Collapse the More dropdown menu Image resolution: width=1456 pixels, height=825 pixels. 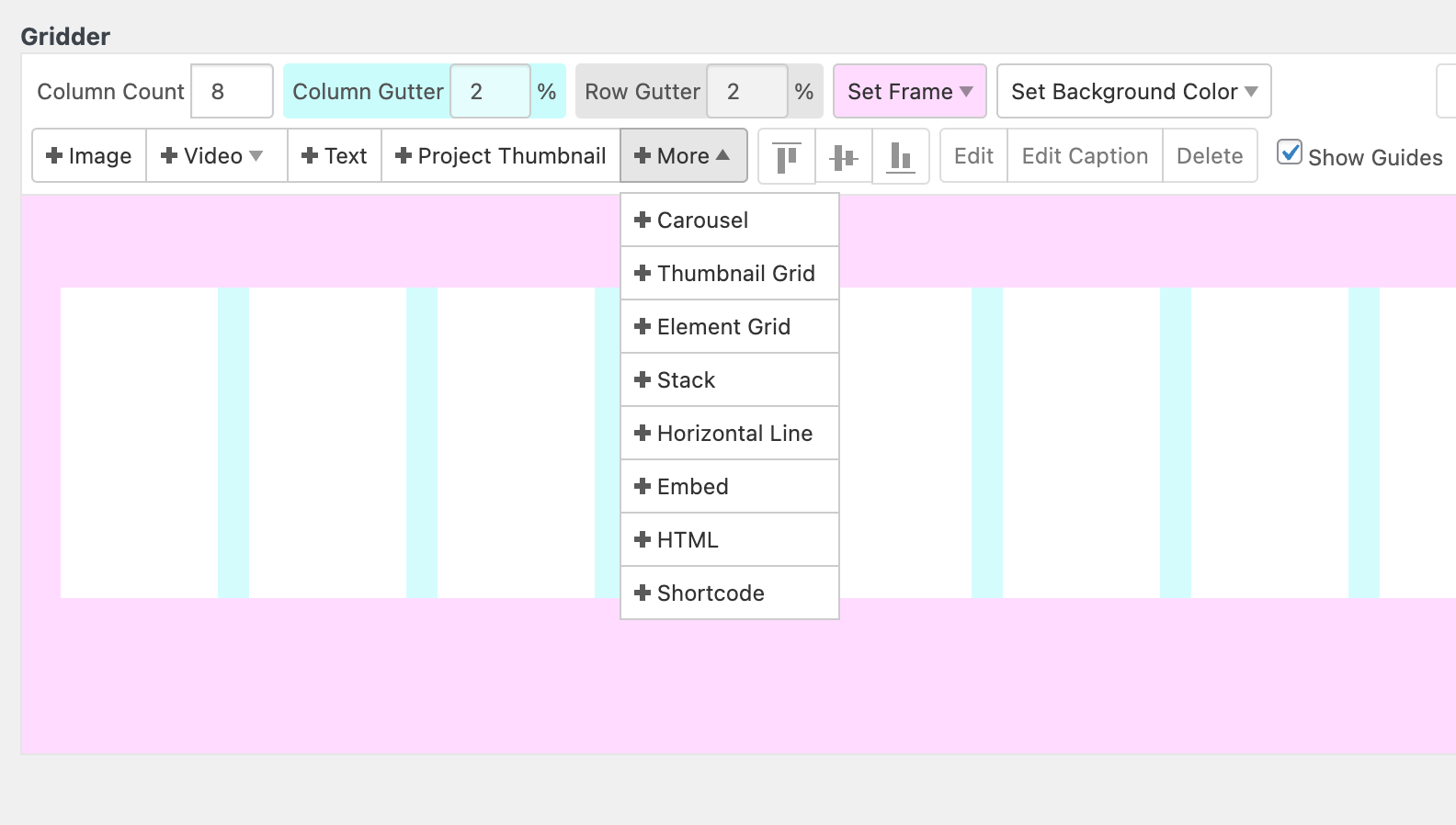[x=683, y=156]
